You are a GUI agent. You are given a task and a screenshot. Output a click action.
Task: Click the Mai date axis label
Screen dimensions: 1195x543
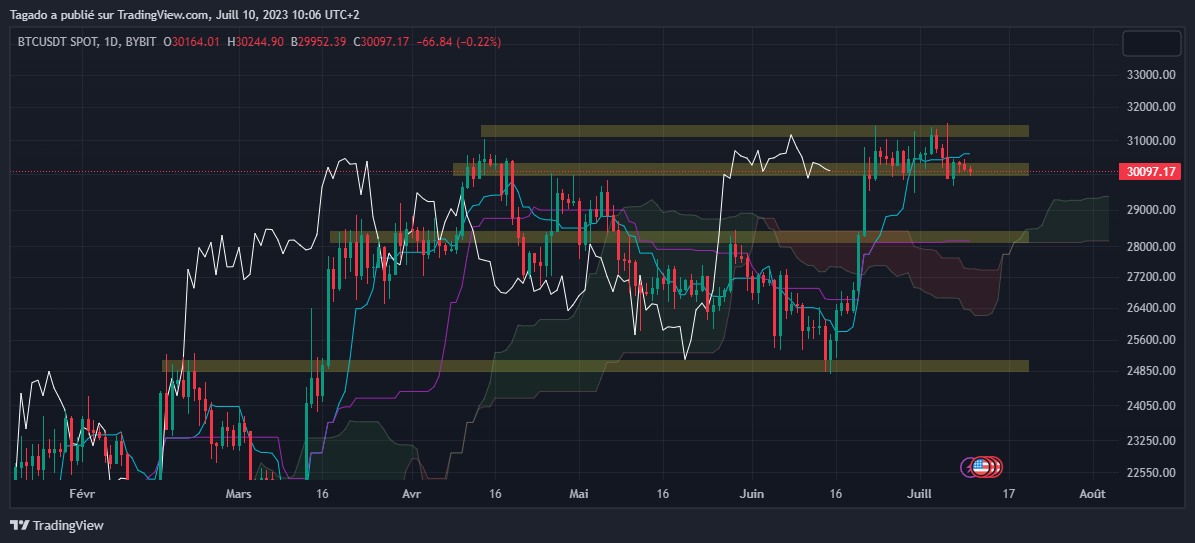[x=580, y=493]
